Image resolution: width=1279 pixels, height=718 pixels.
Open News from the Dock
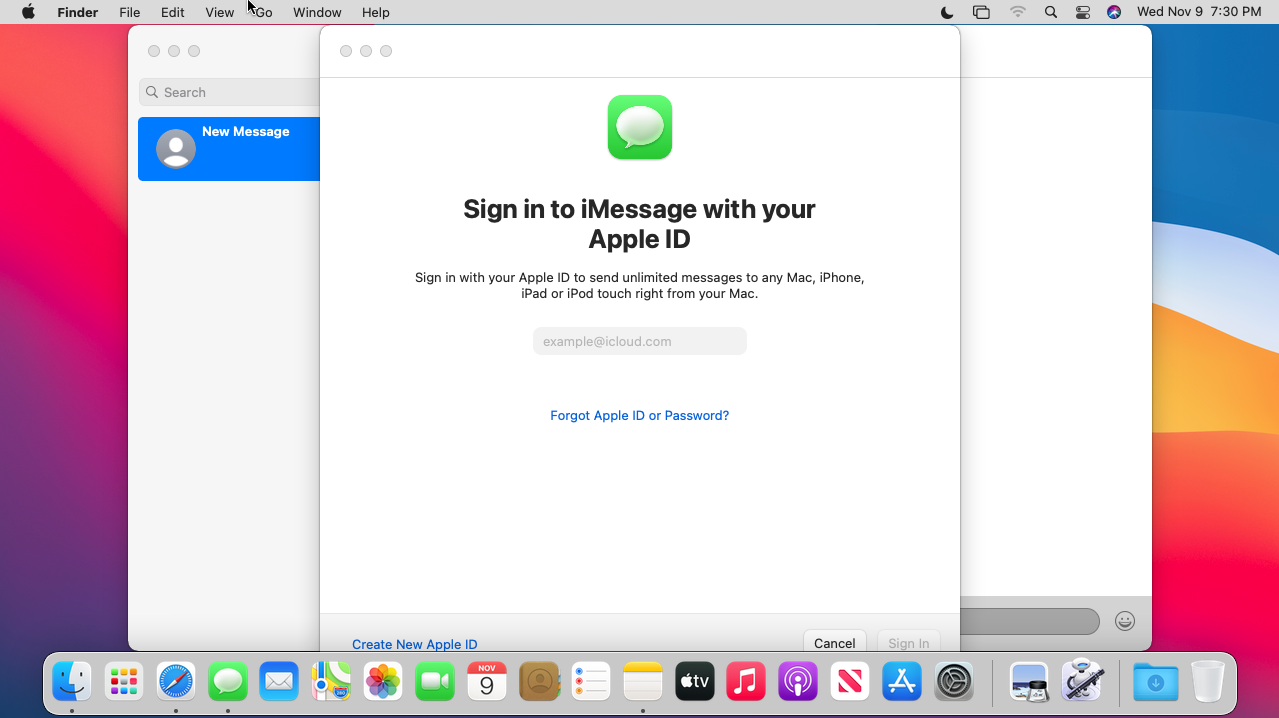pos(850,682)
